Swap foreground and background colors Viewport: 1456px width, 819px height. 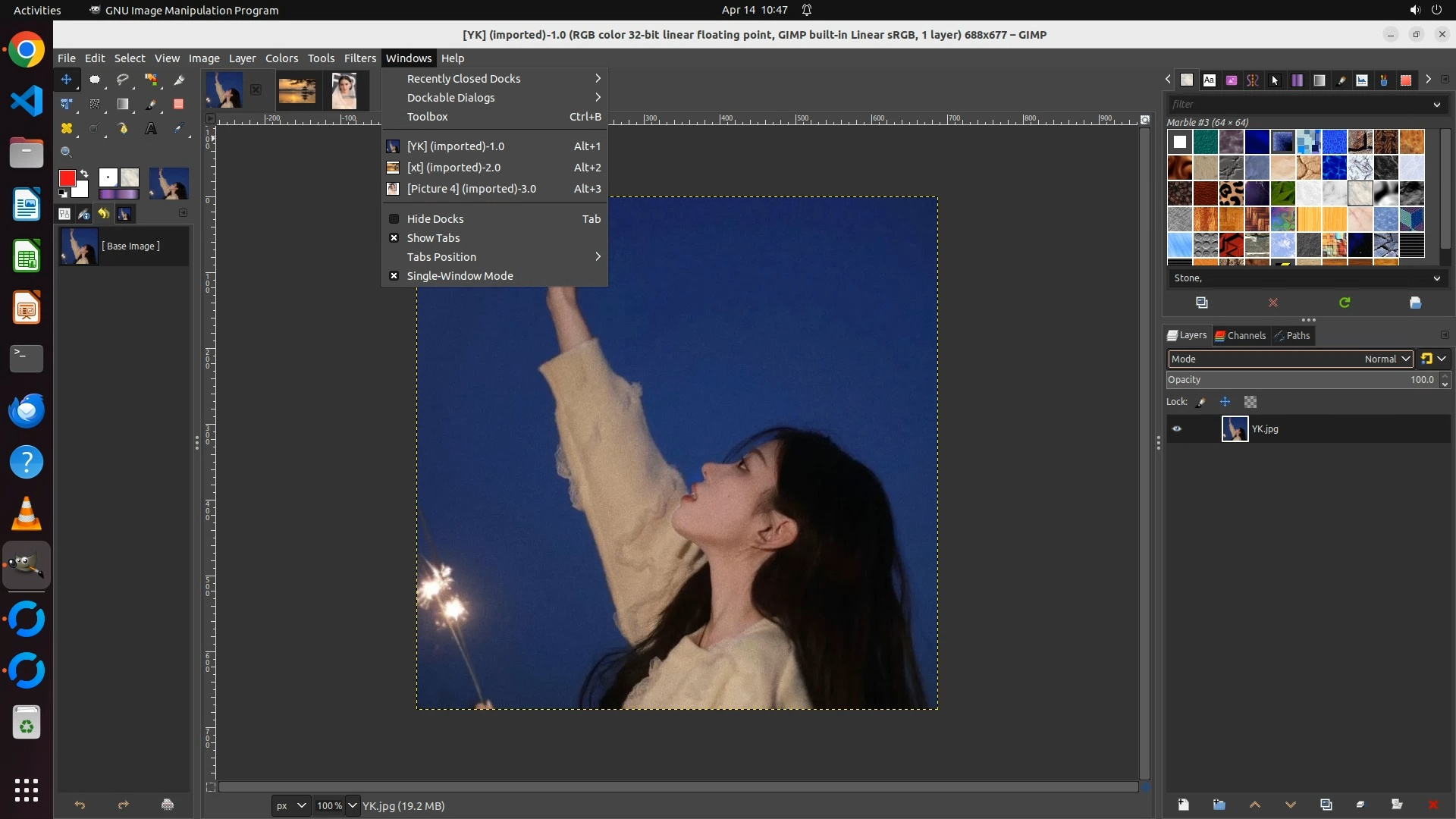coord(84,174)
